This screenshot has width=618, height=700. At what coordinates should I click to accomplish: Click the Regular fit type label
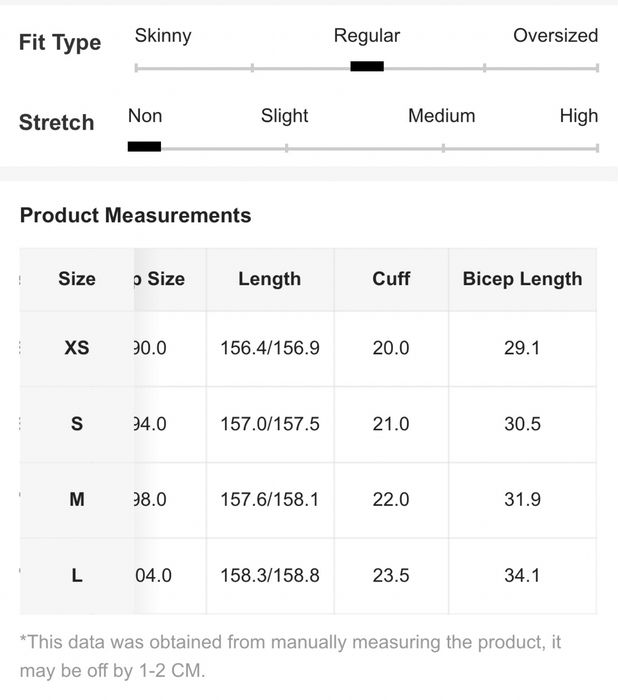367,36
